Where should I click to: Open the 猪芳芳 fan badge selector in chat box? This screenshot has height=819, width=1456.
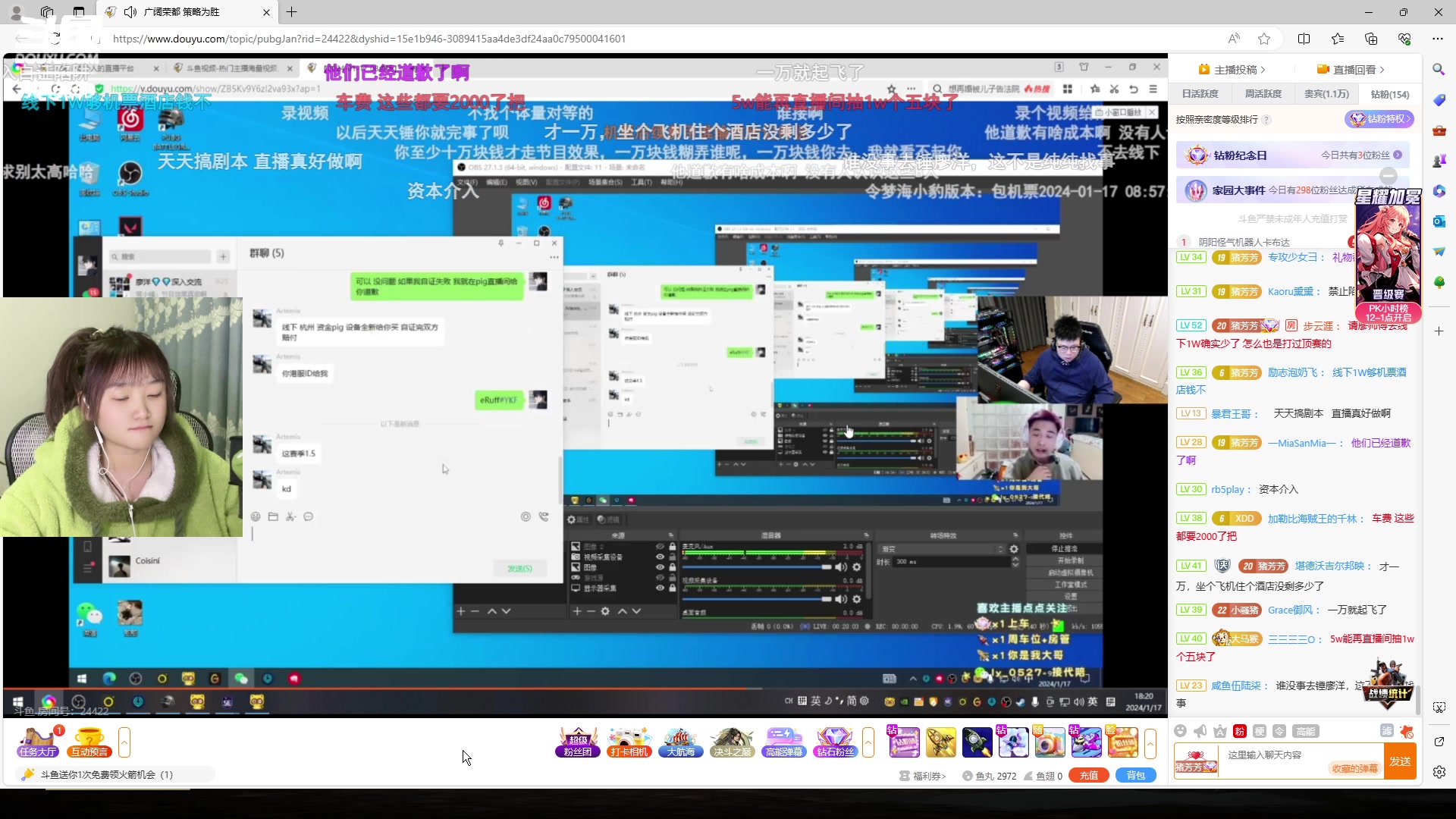(1196, 761)
